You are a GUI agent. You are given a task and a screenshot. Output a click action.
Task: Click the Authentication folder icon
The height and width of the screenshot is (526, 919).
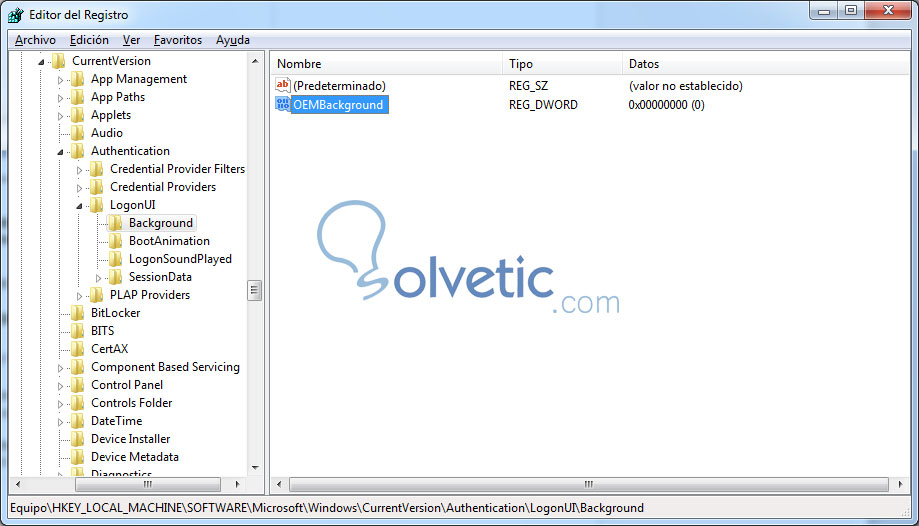[77, 151]
